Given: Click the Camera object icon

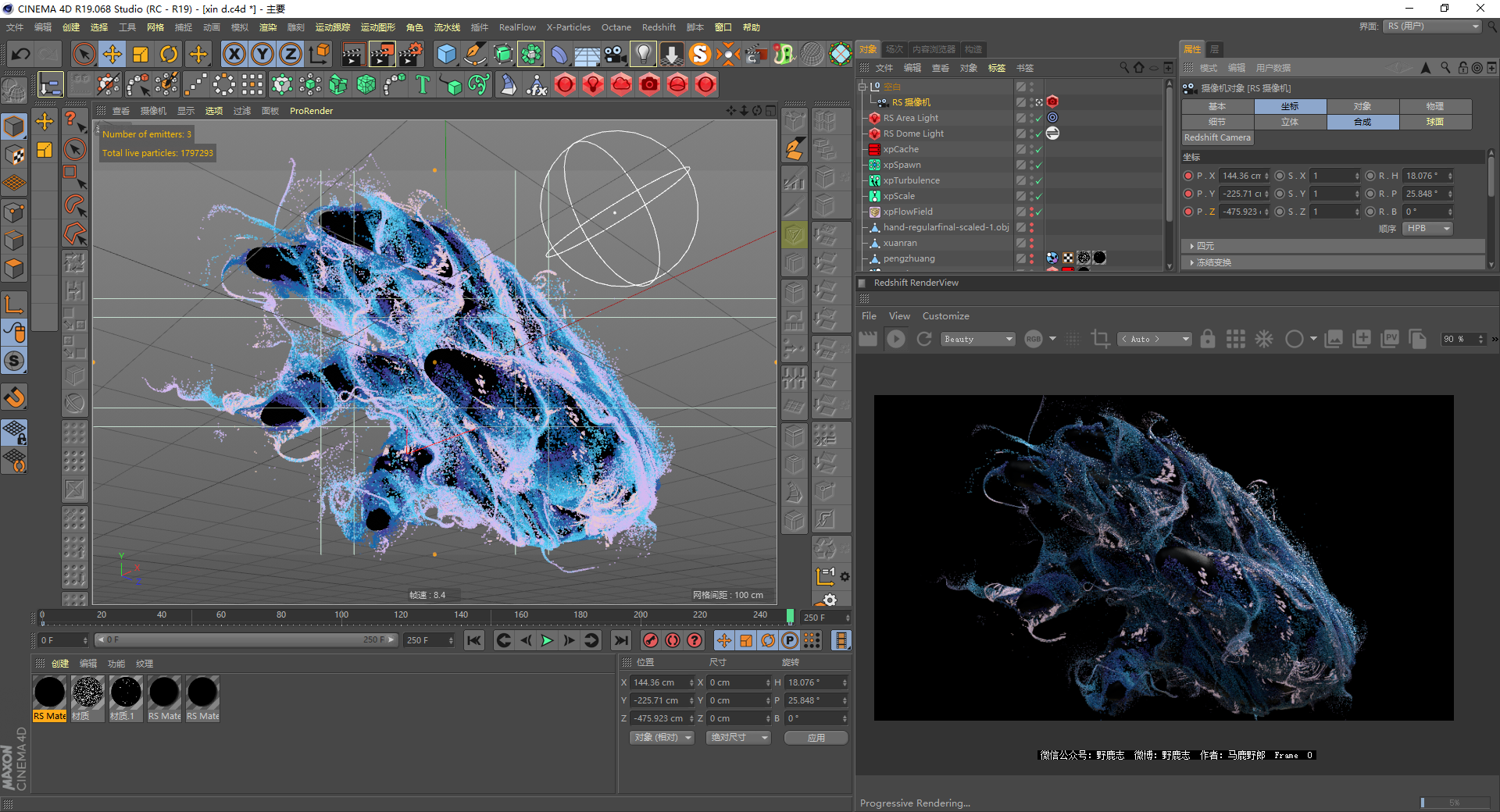Looking at the screenshot, I should click(615, 54).
